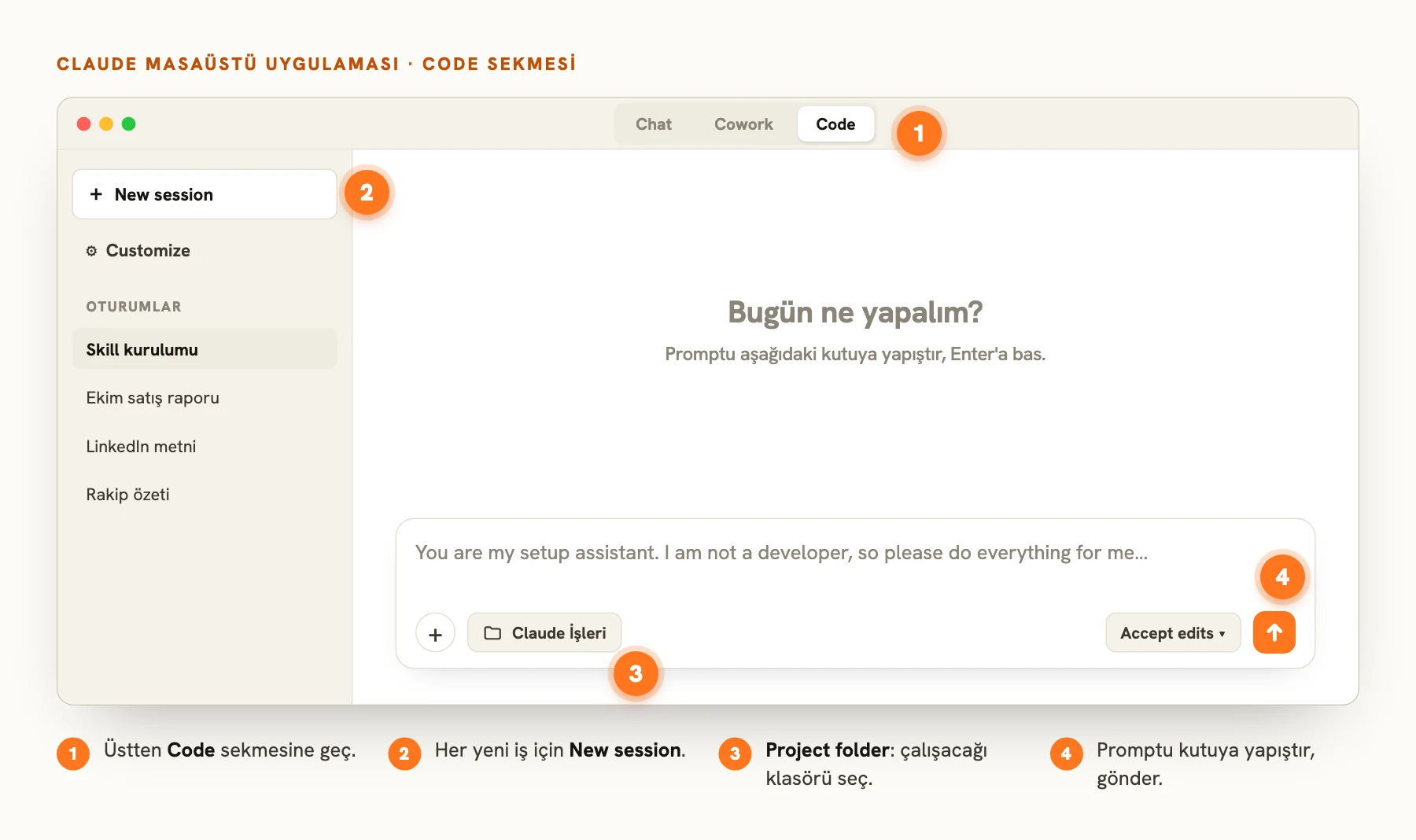Click the 'Bugün ne yapalım?' heading
The image size is (1416, 840).
pyautogui.click(x=855, y=313)
